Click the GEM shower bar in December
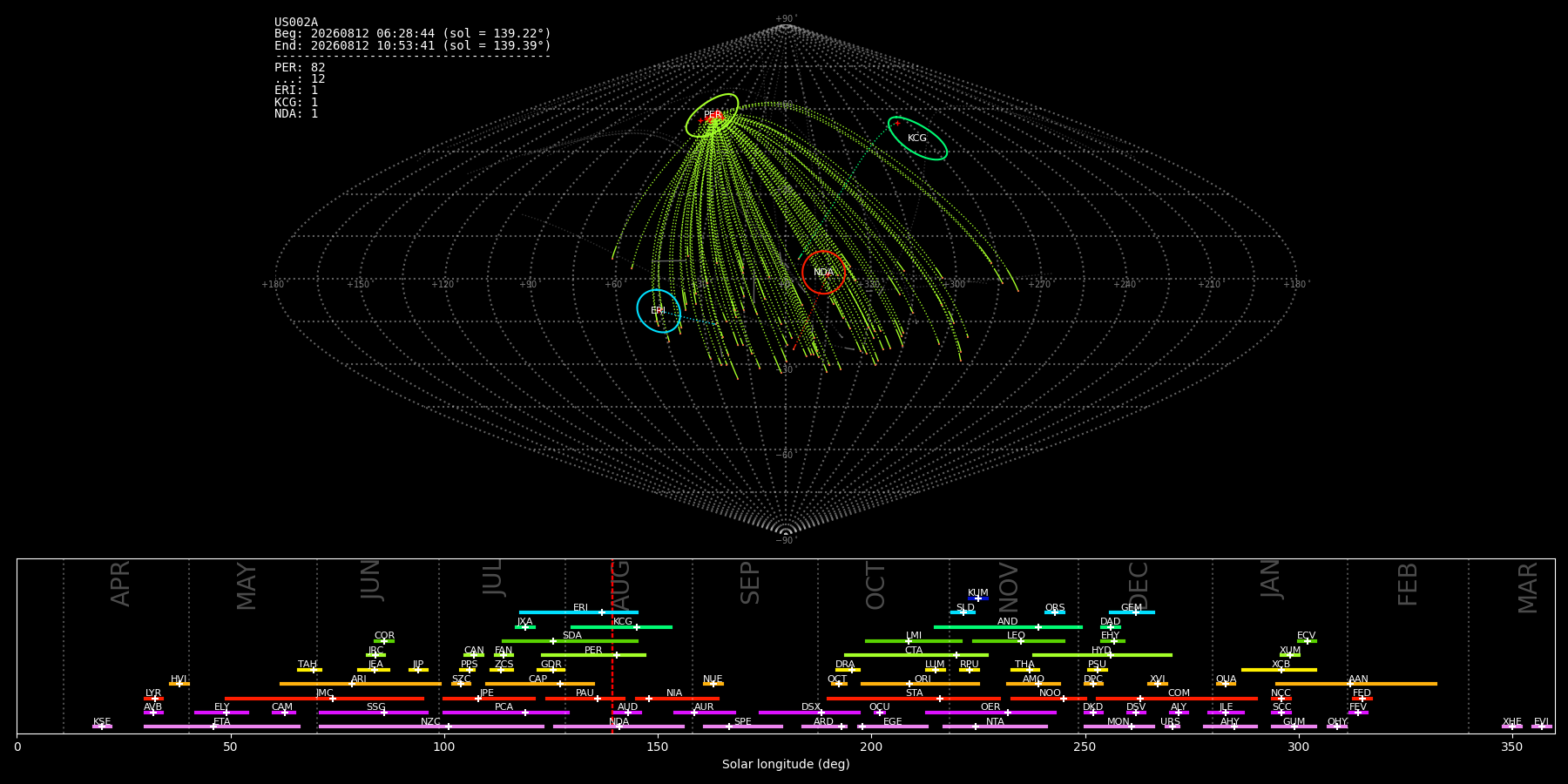 1132,612
